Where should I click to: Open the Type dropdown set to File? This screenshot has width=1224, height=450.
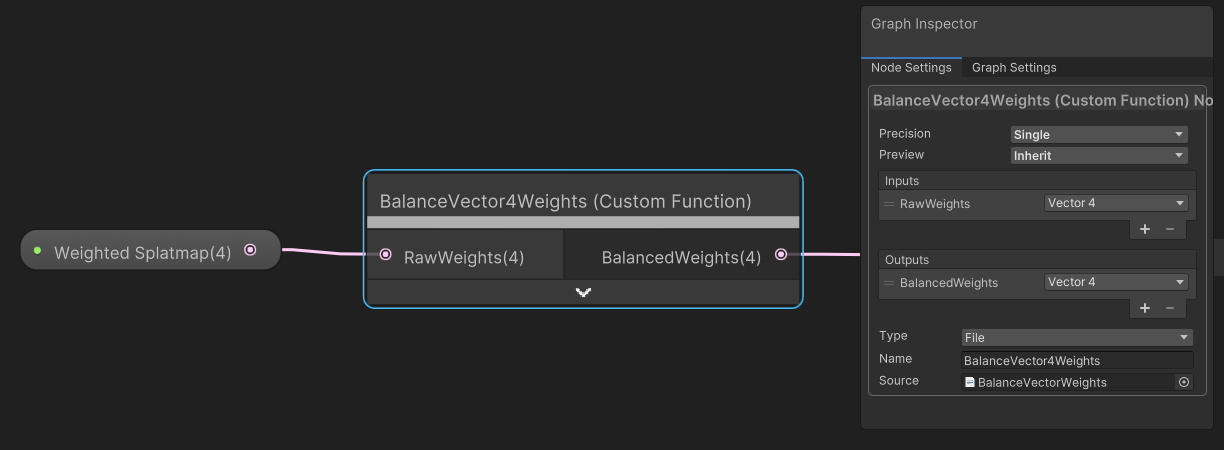pyautogui.click(x=1077, y=337)
